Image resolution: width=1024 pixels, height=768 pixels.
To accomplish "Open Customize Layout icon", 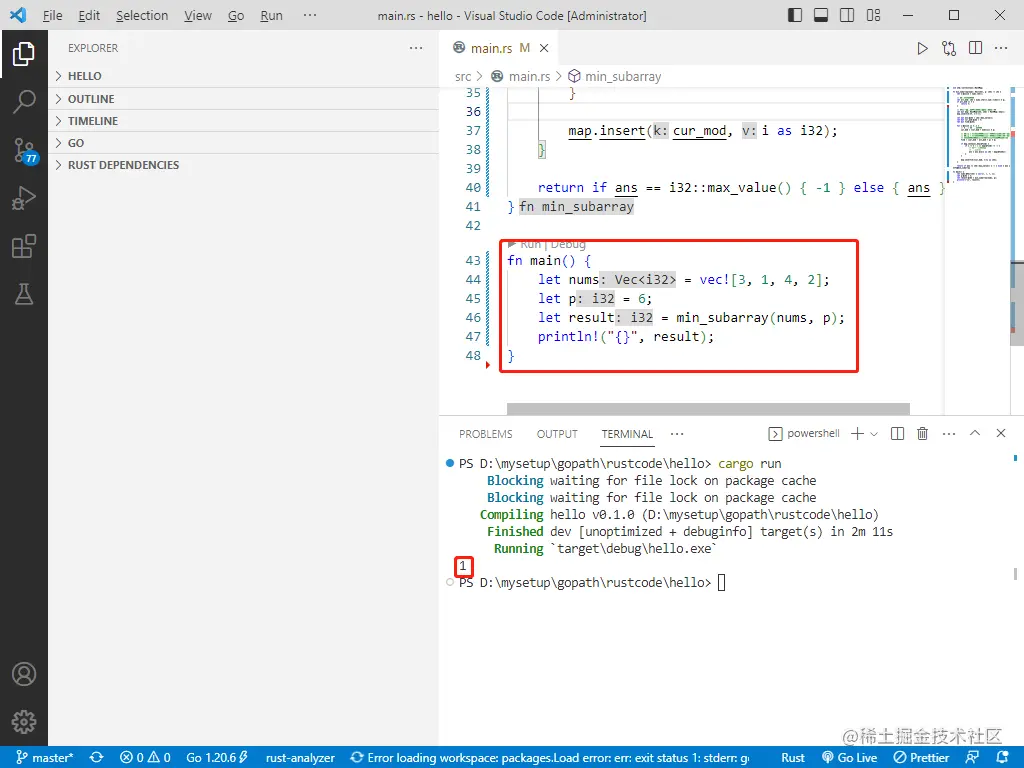I will point(873,15).
